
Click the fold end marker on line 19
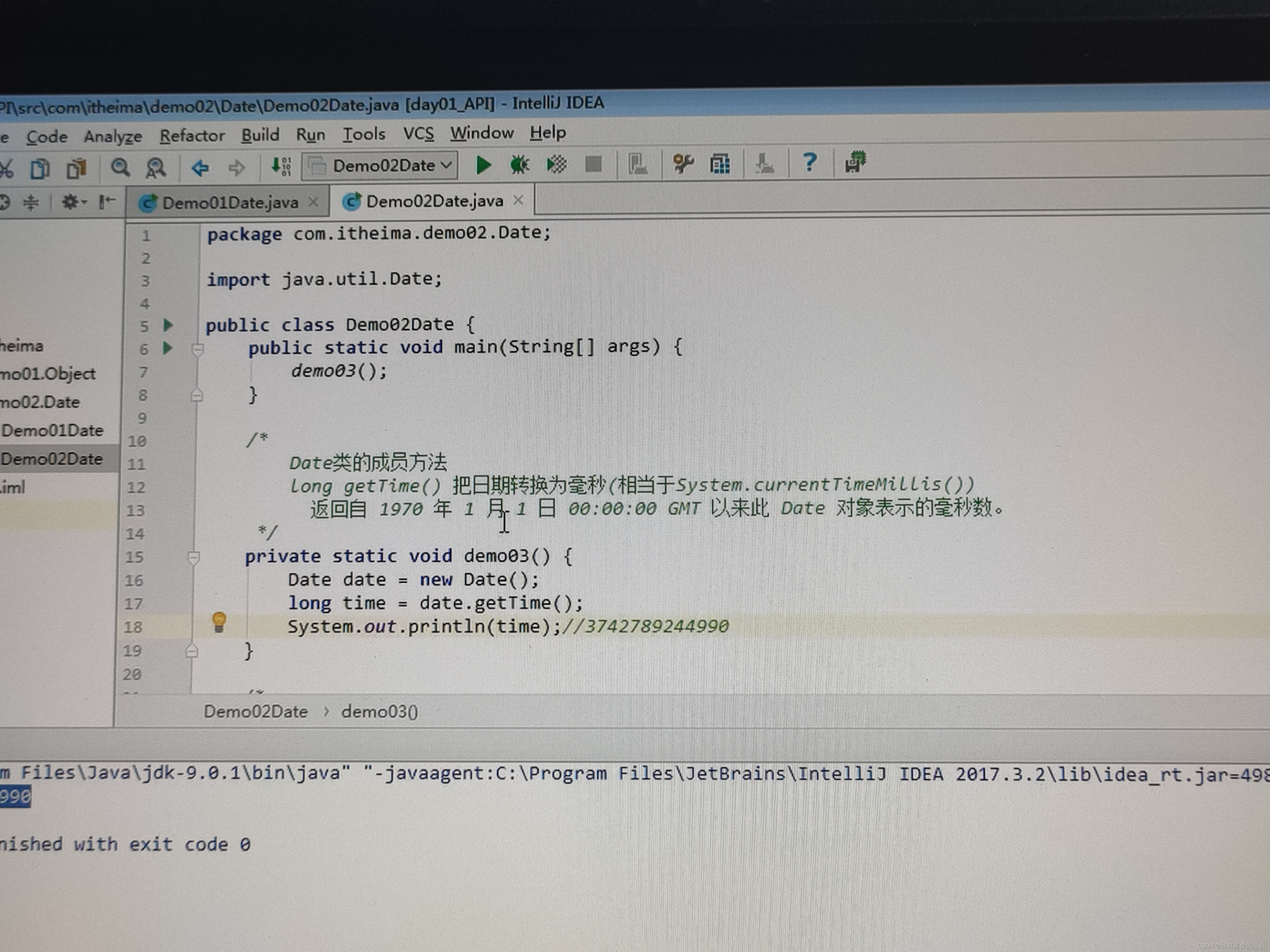[192, 651]
